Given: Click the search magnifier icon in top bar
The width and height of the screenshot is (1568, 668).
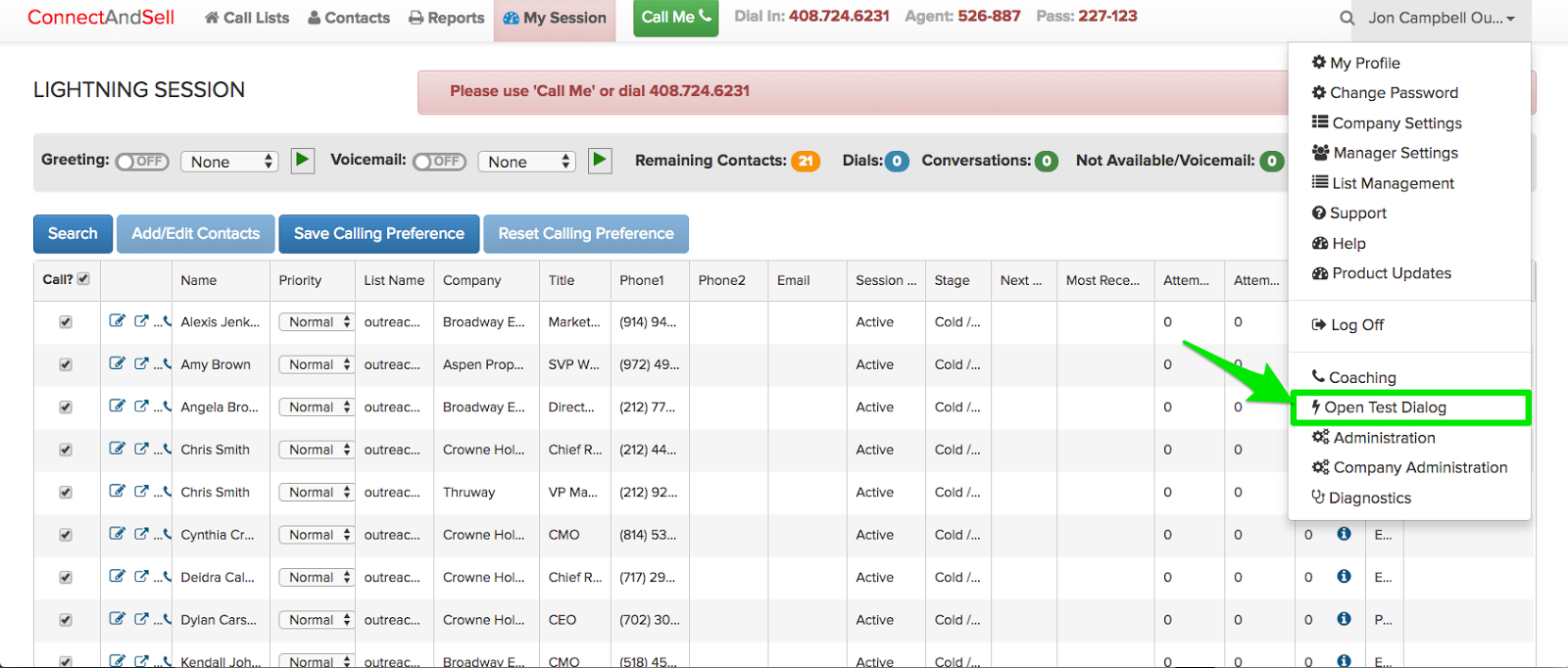Looking at the screenshot, I should pyautogui.click(x=1347, y=18).
